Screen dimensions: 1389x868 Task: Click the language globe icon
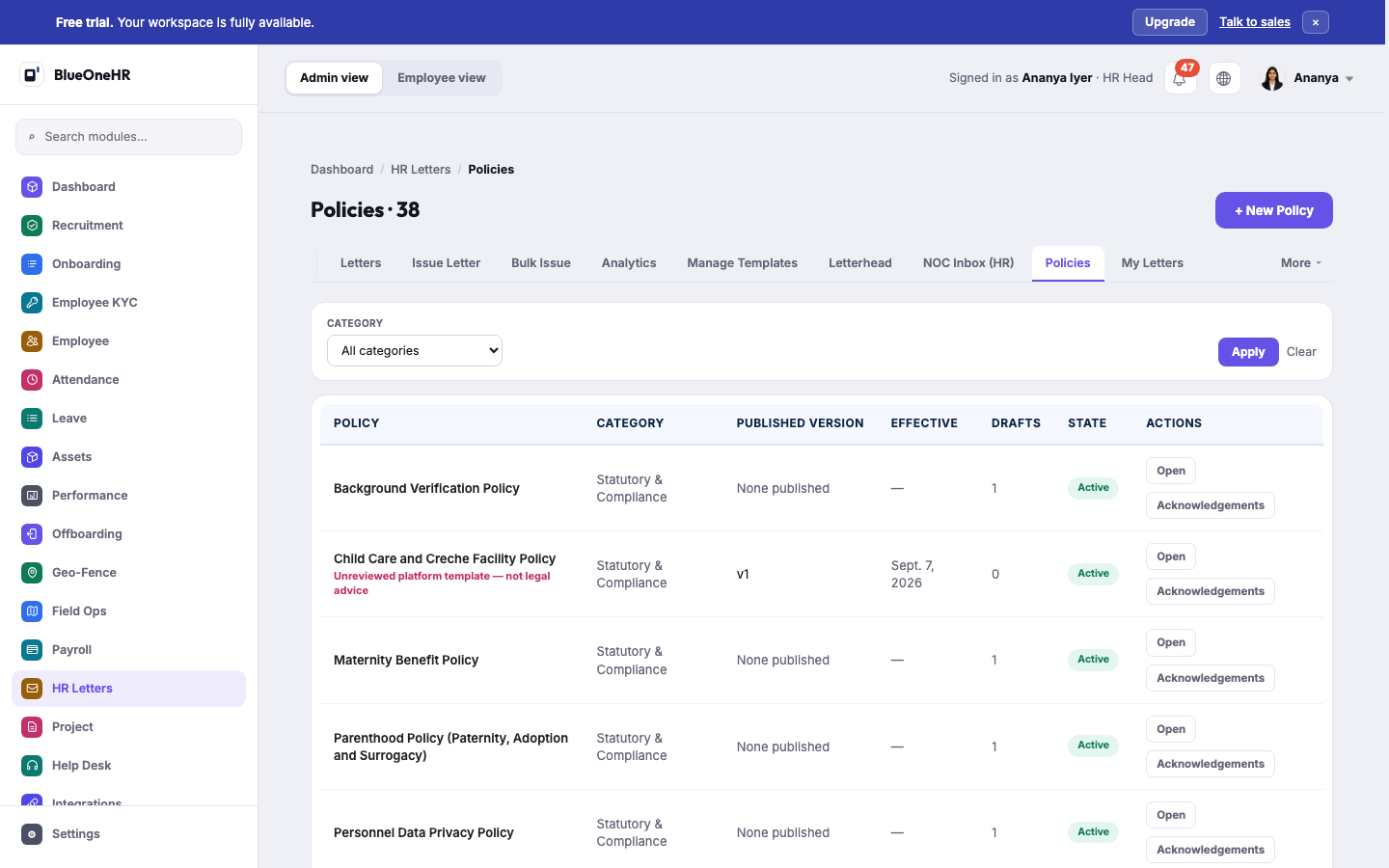(x=1224, y=78)
